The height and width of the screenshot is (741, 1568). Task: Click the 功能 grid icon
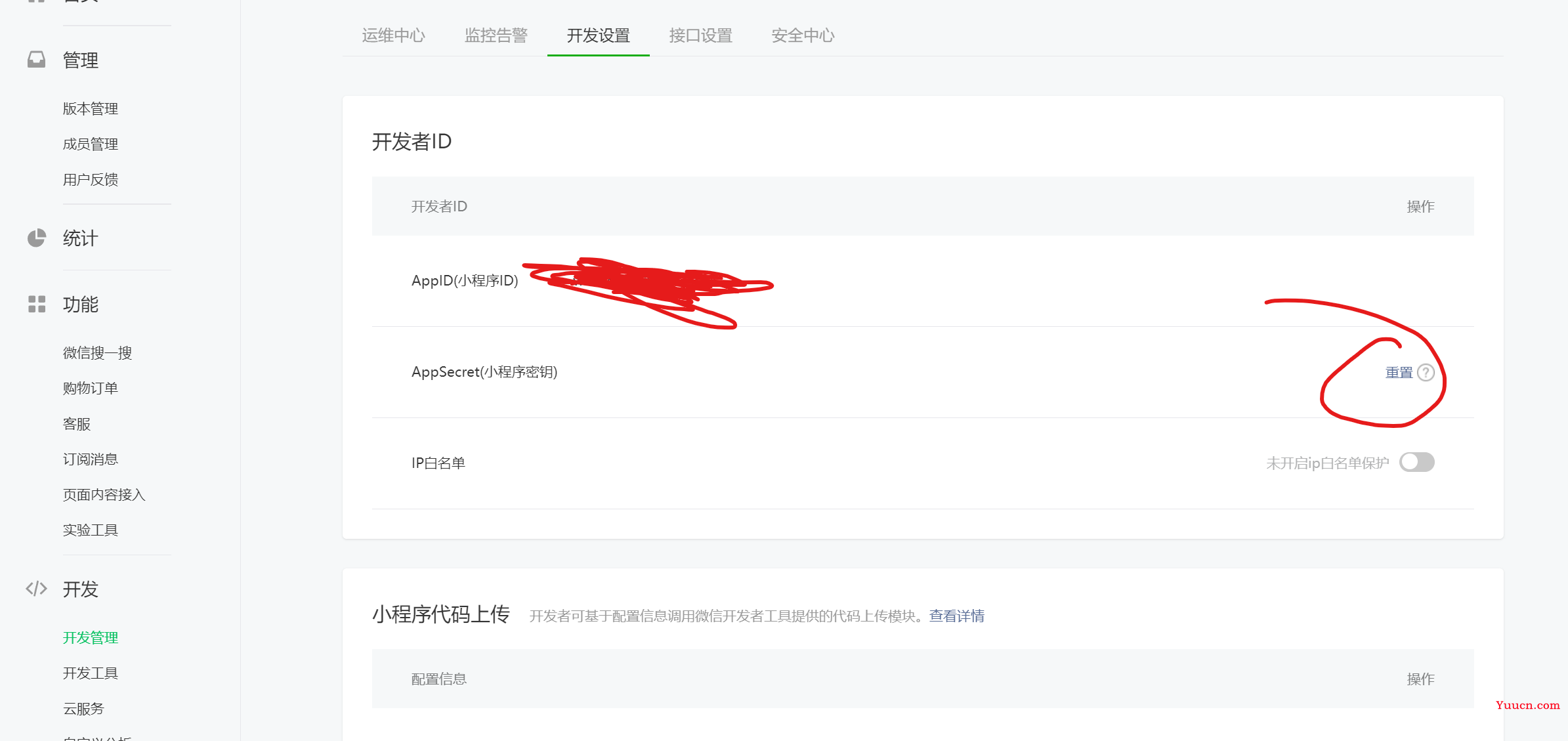[37, 304]
